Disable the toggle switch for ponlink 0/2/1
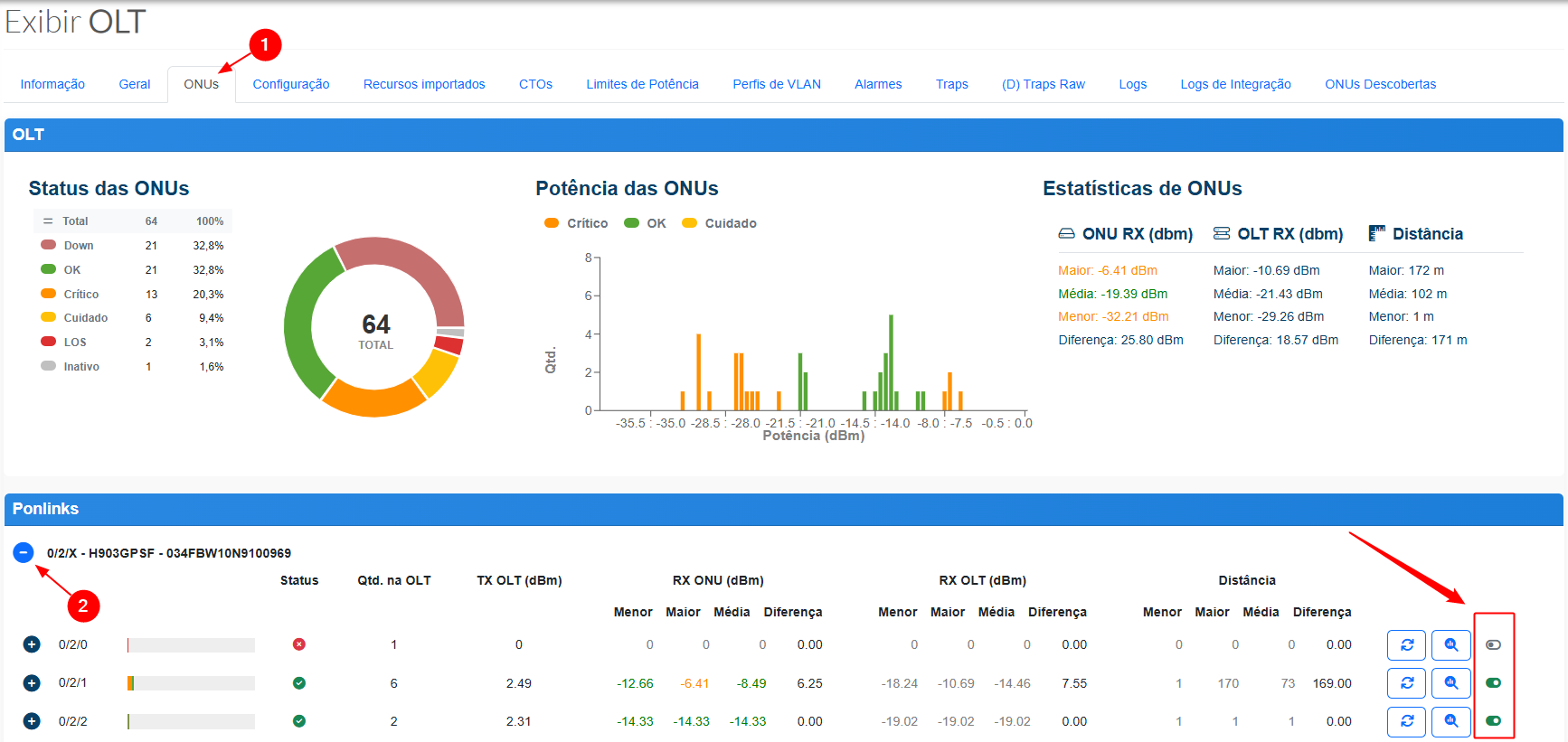 pyautogui.click(x=1493, y=683)
